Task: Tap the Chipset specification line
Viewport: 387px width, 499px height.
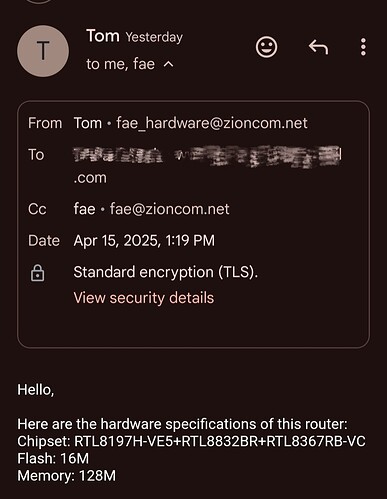Action: point(191,441)
